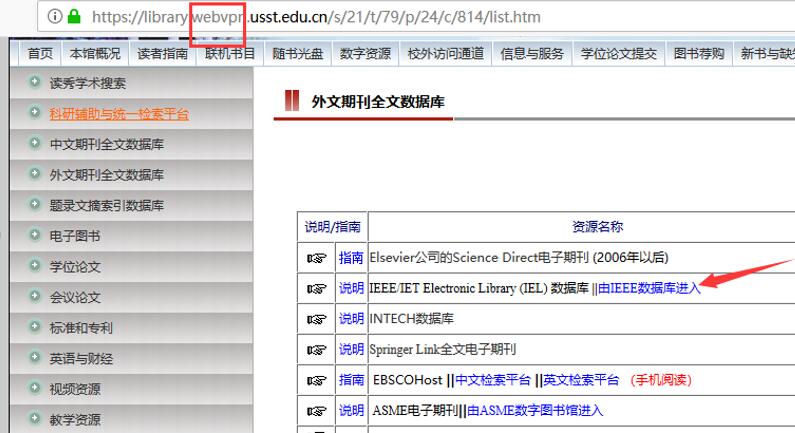Screen dimensions: 795x433
Task: Follow the 由ASME数字图书馆进入 link
Action: tap(535, 410)
